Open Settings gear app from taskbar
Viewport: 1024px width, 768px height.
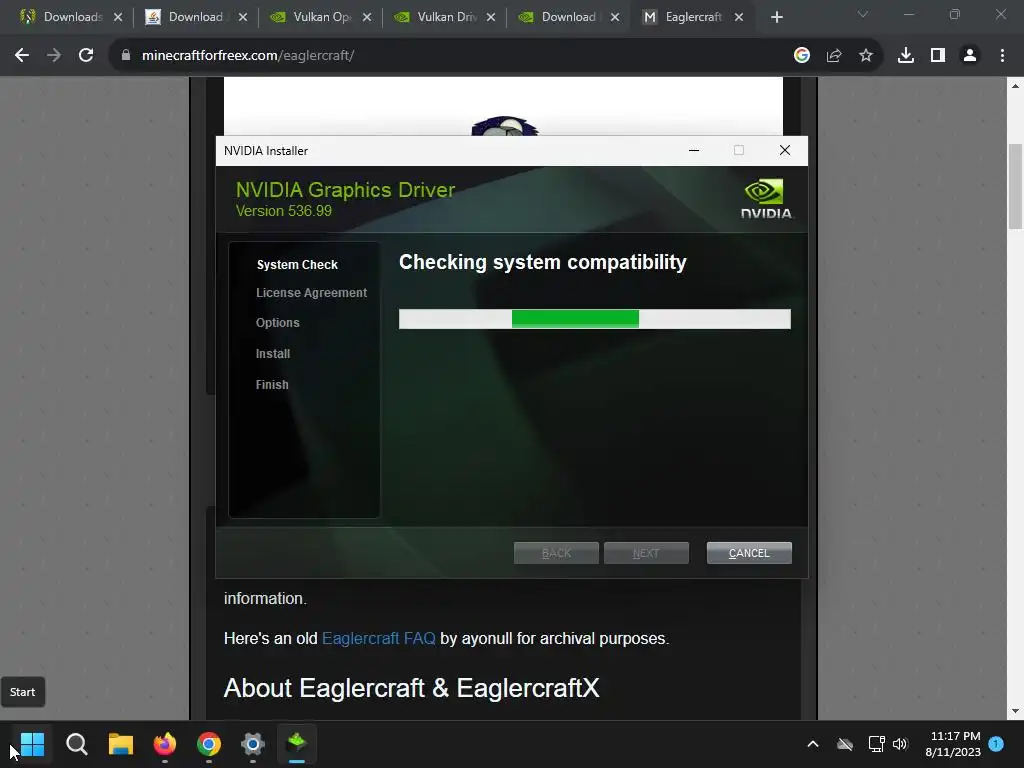[253, 744]
